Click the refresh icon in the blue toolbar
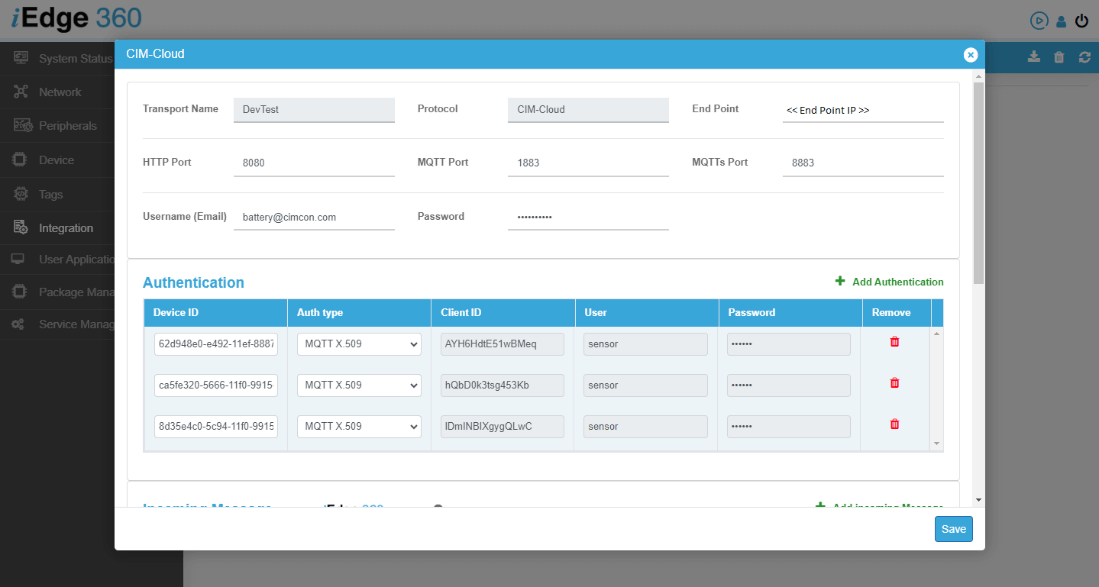1099x587 pixels. 1084,58
